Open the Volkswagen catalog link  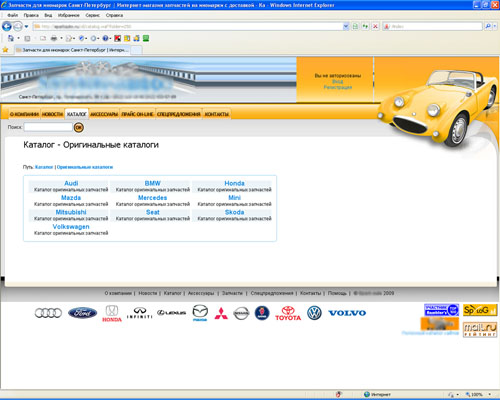coord(71,227)
